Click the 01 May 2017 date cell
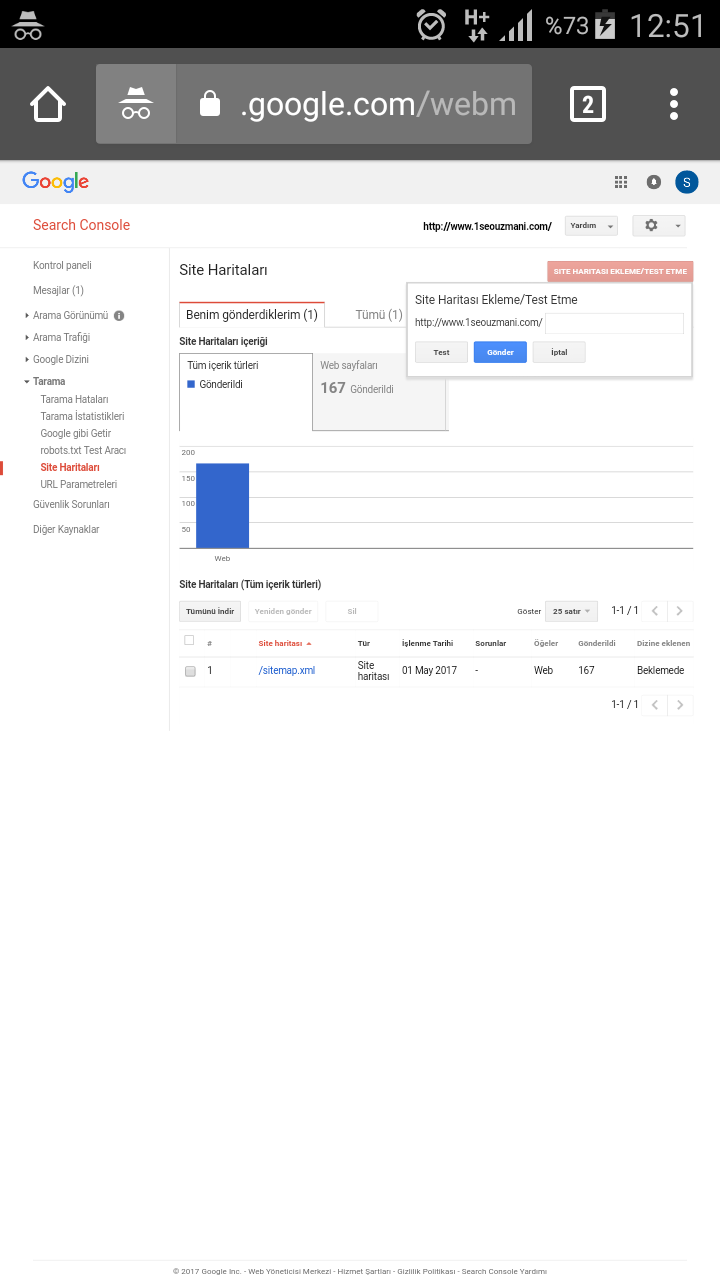Image resolution: width=720 pixels, height=1280 pixels. point(429,671)
